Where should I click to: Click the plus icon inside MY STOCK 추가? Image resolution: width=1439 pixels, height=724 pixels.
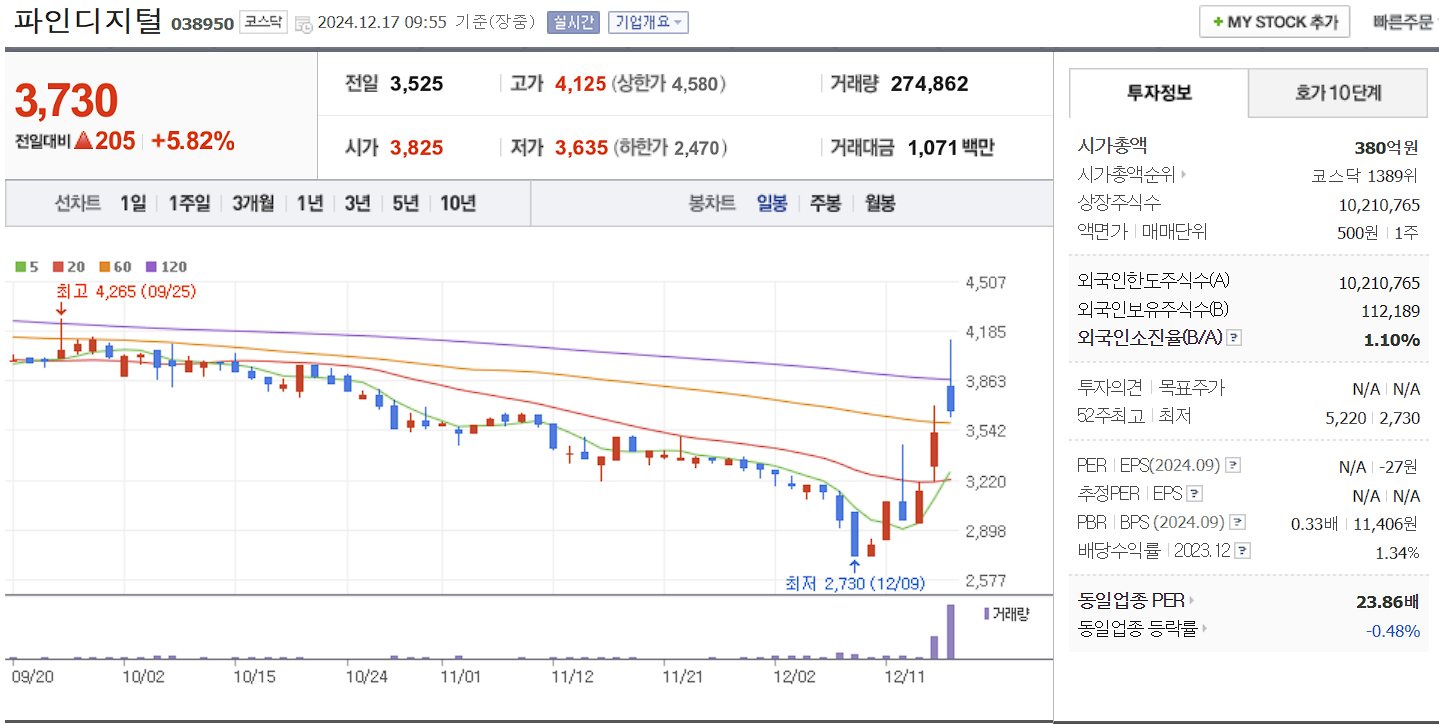point(1218,21)
